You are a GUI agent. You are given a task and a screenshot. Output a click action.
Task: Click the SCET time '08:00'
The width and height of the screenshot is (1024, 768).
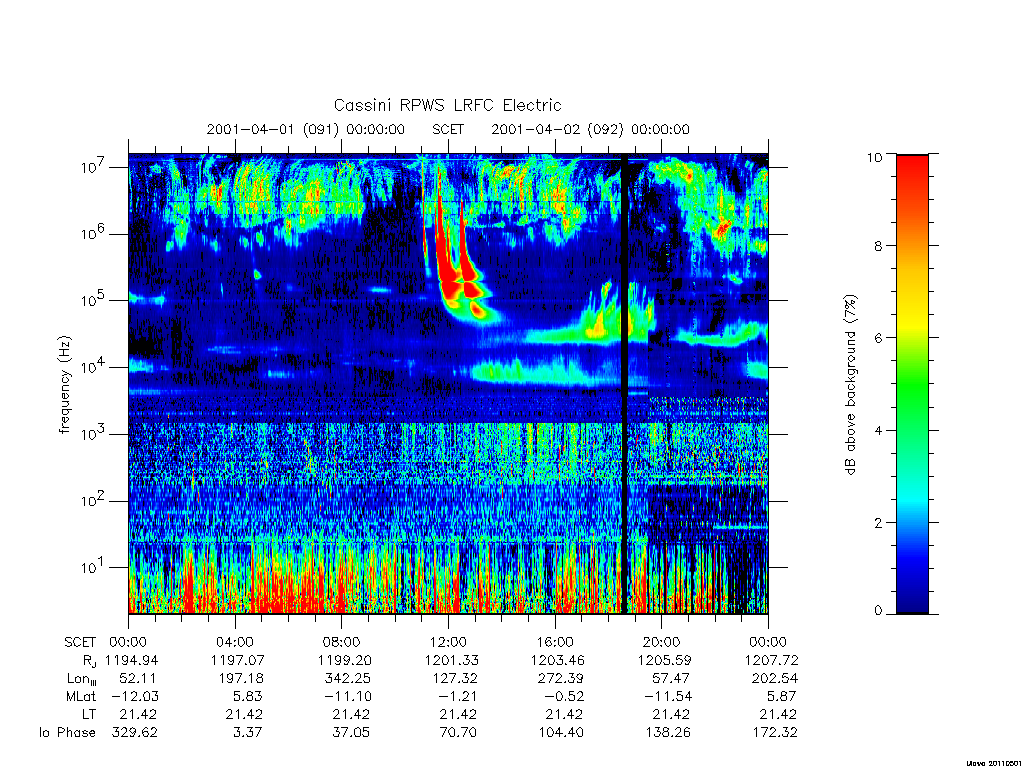[x=341, y=642]
